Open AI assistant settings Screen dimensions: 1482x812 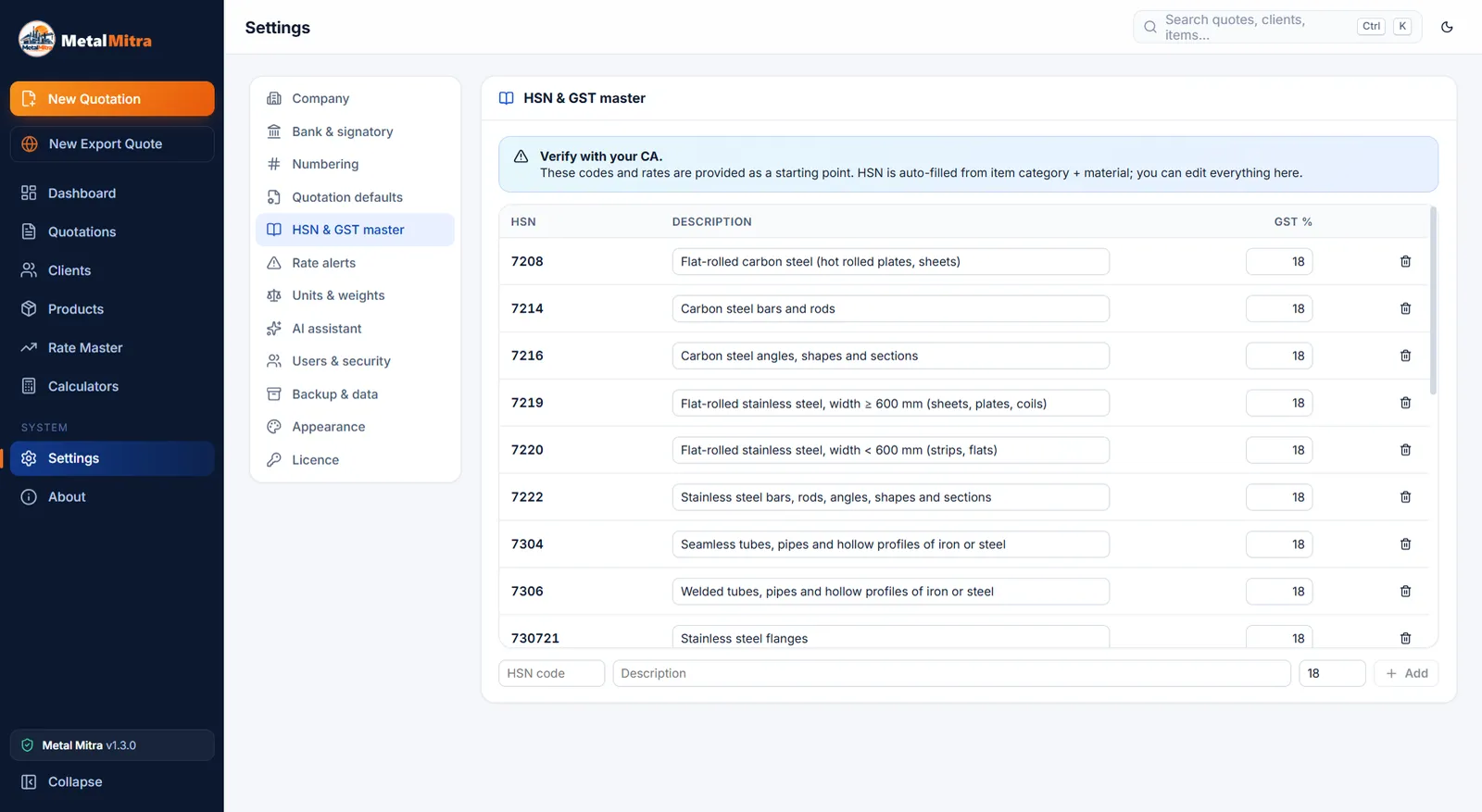(x=355, y=329)
